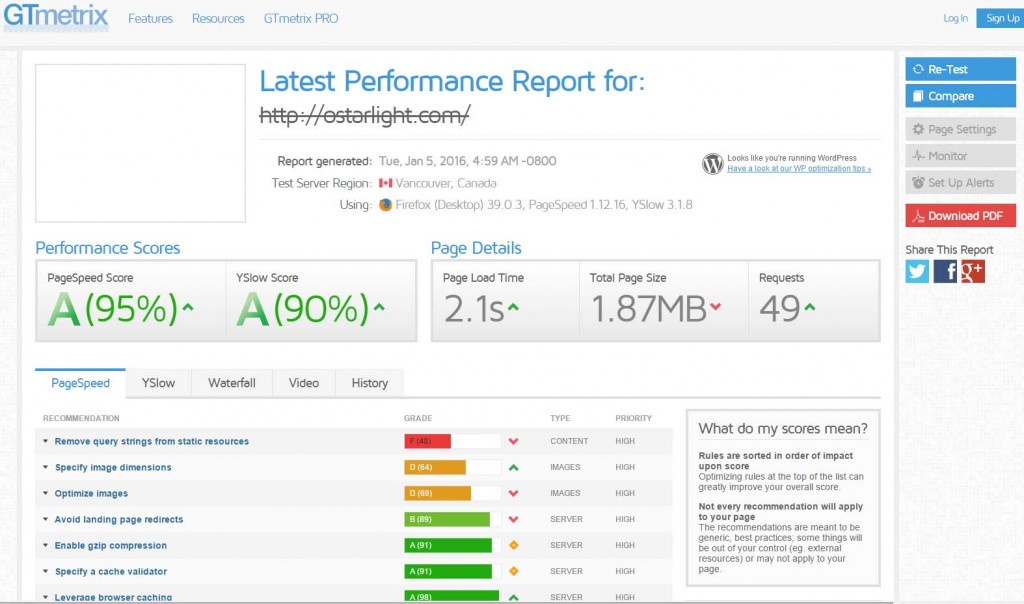The width and height of the screenshot is (1024, 604).
Task: Click red trend arrow for query strings row
Action: 513,441
